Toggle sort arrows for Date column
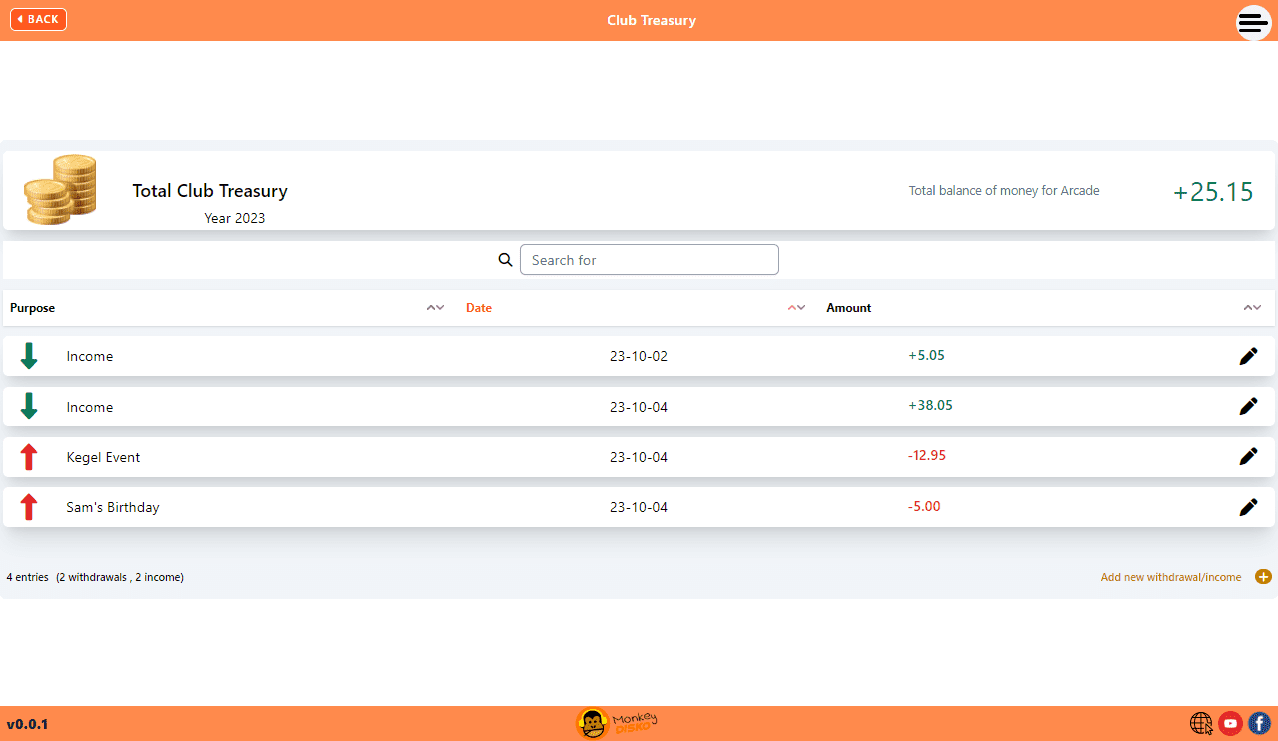Image resolution: width=1278 pixels, height=741 pixels. 796,308
